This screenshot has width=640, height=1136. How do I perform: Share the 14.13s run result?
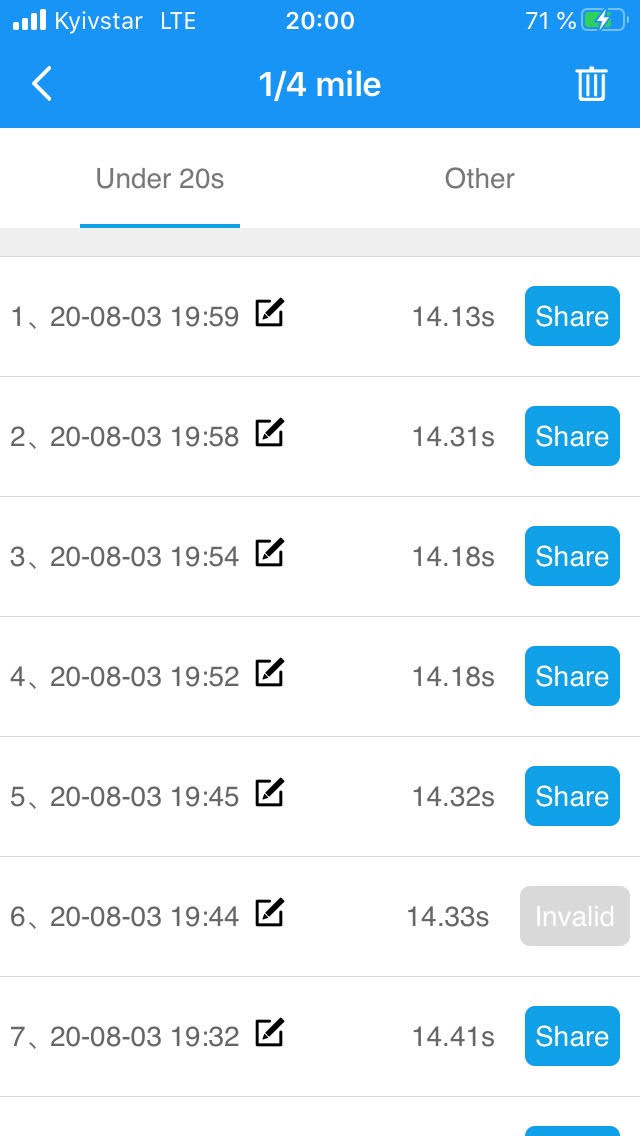coord(572,316)
